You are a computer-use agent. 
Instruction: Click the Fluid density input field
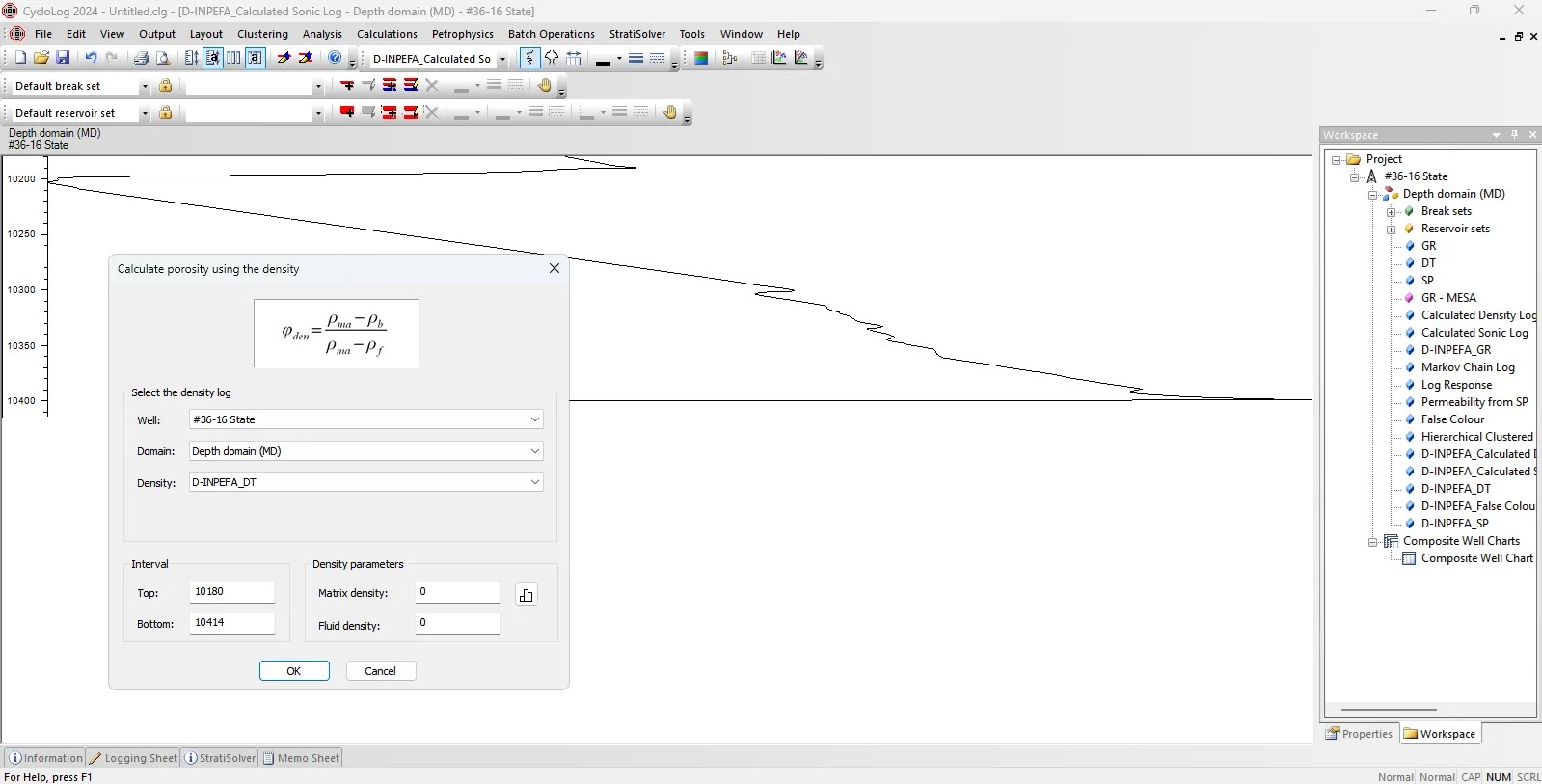458,623
